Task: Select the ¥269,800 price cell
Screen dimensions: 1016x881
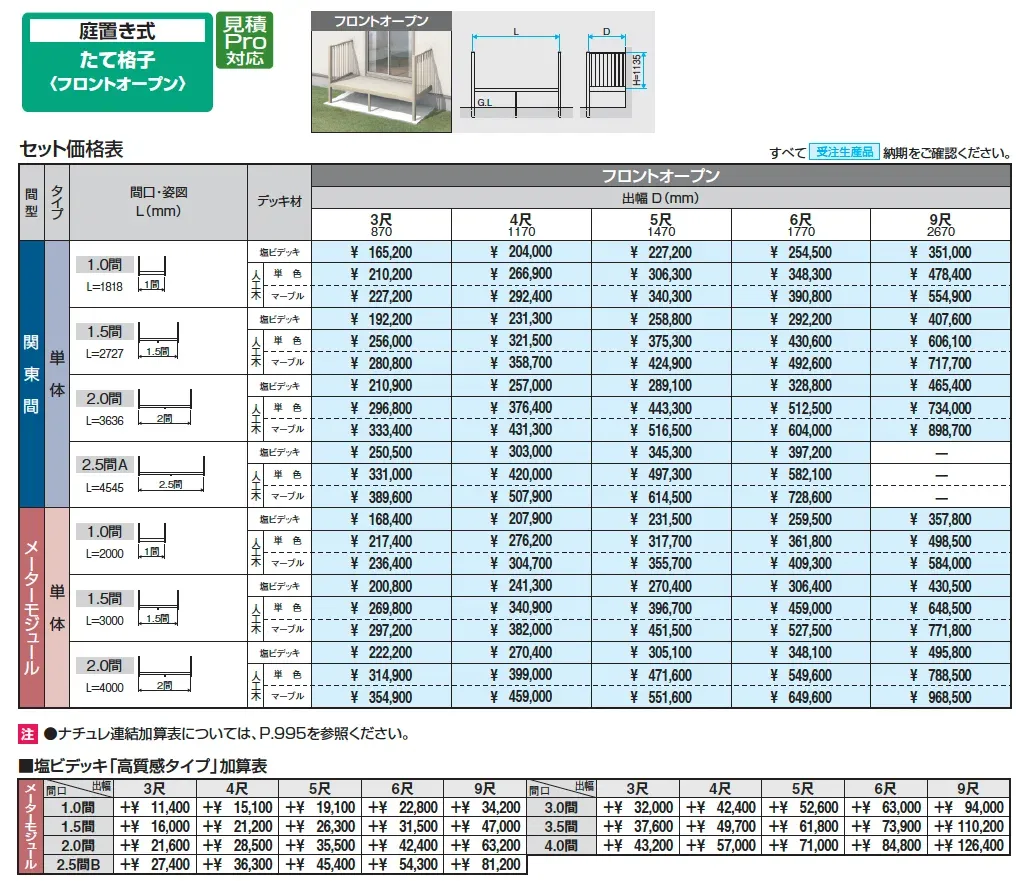Action: [x=381, y=608]
